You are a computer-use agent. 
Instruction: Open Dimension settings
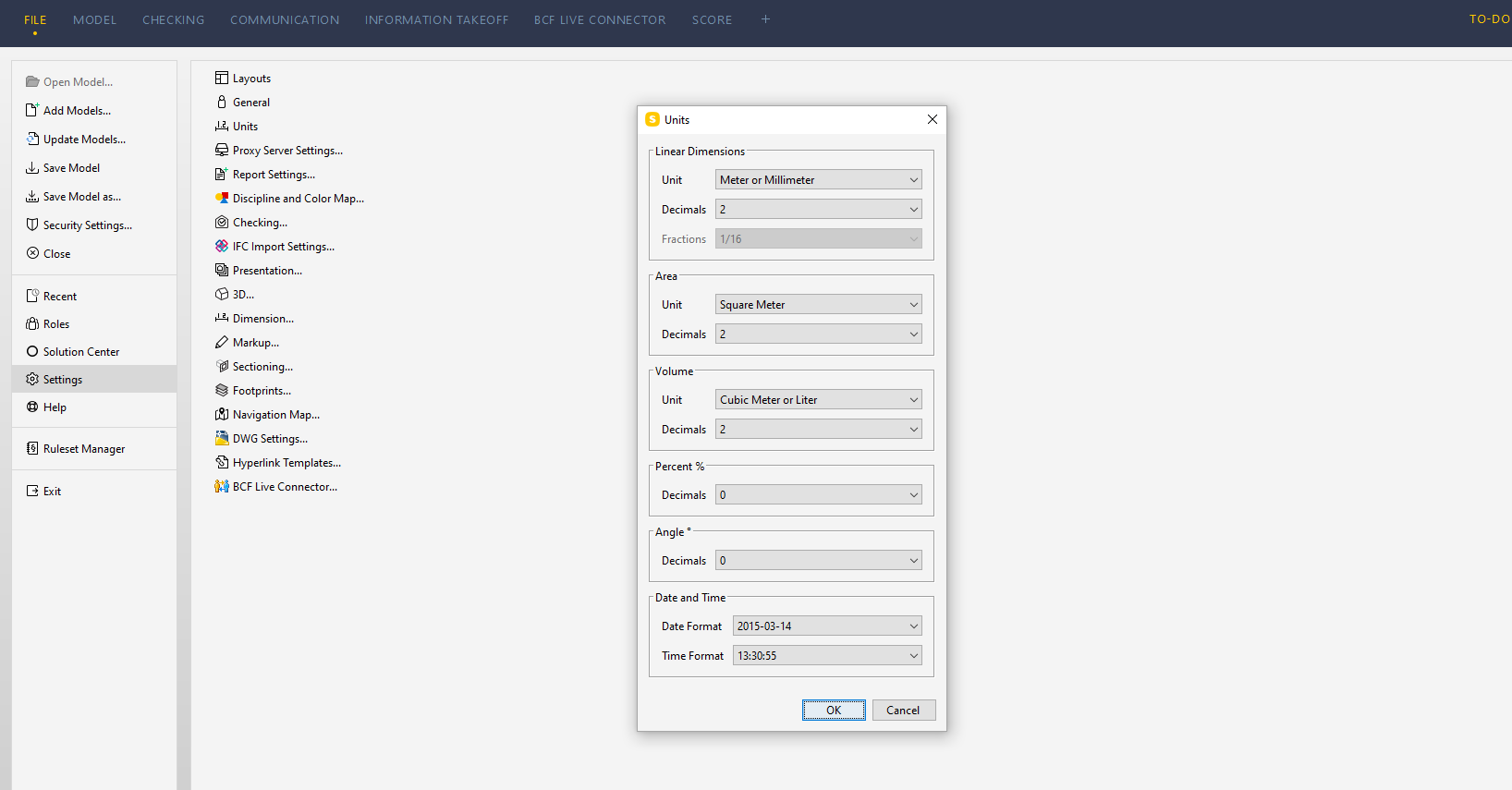tap(254, 318)
